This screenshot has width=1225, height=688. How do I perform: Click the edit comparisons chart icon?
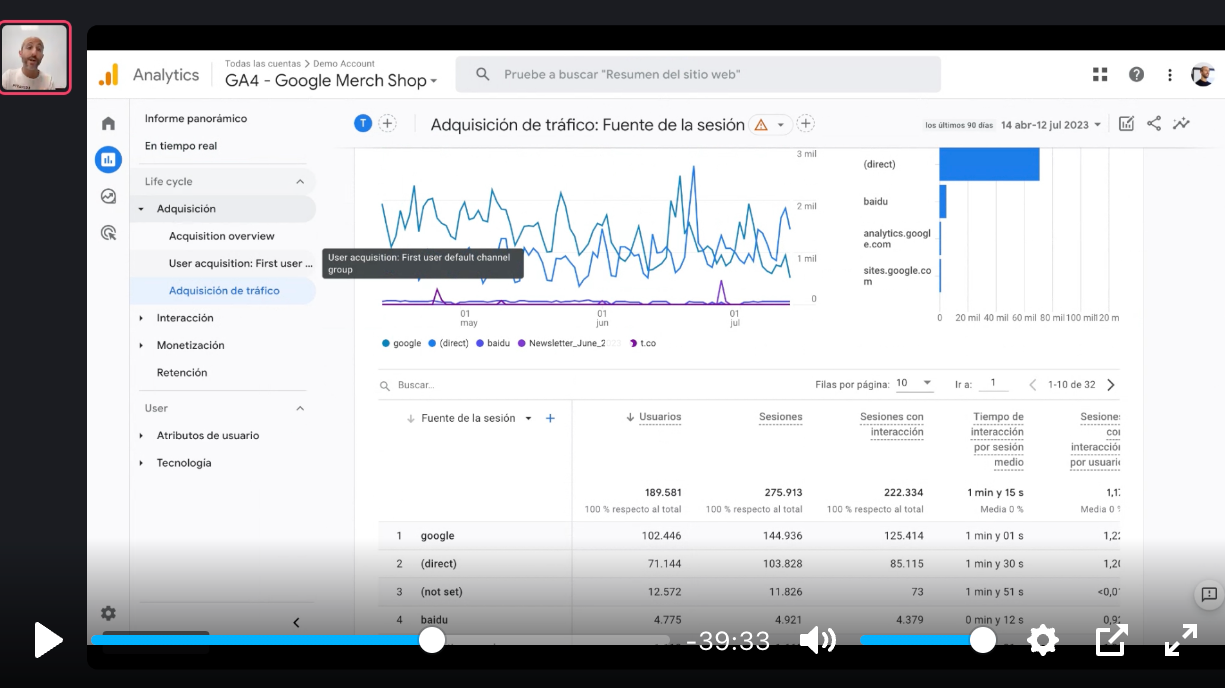pyautogui.click(x=1126, y=124)
